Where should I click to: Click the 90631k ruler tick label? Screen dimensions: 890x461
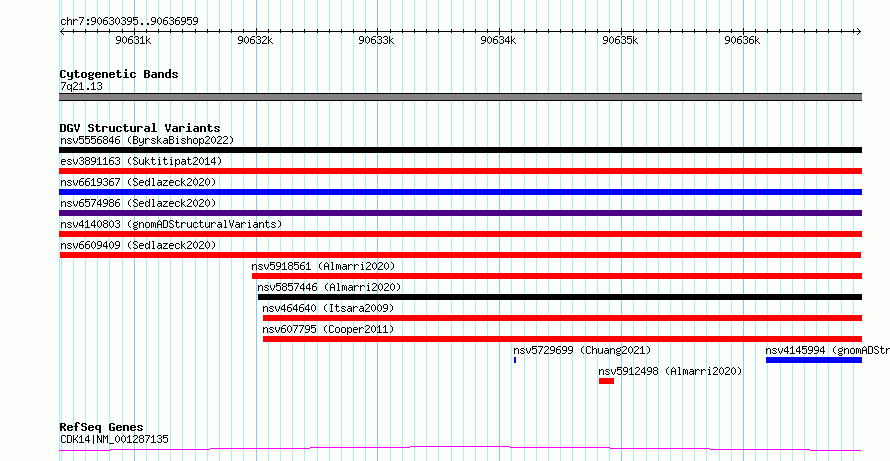point(133,40)
